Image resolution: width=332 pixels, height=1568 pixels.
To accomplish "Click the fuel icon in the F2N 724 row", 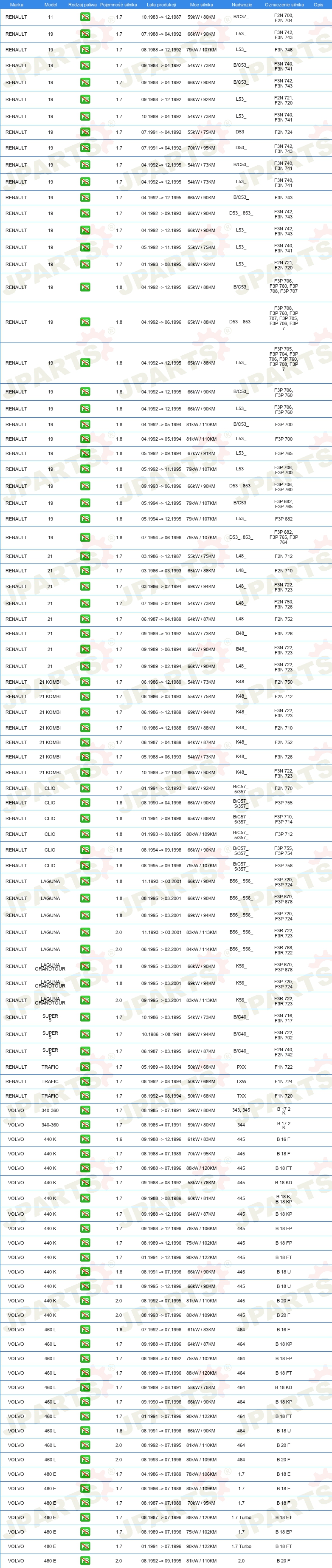I will (x=85, y=132).
